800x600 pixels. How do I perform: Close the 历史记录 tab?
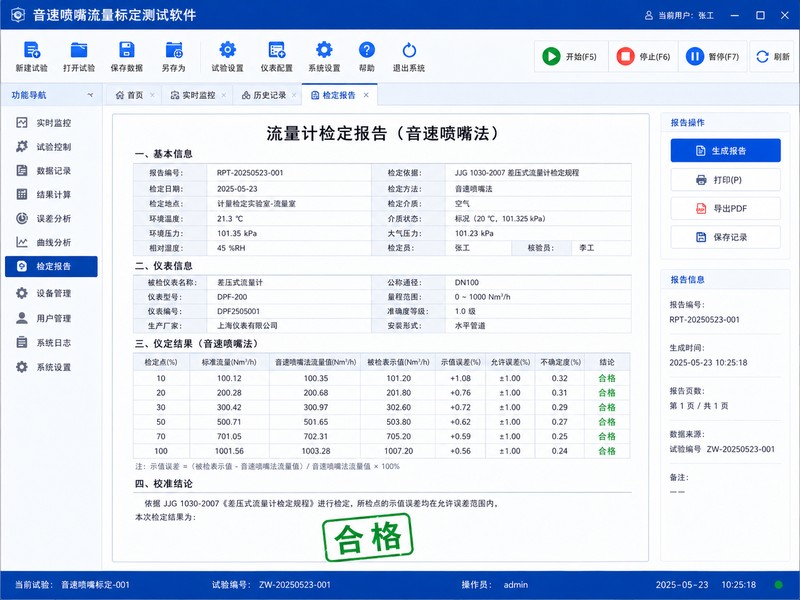294,95
